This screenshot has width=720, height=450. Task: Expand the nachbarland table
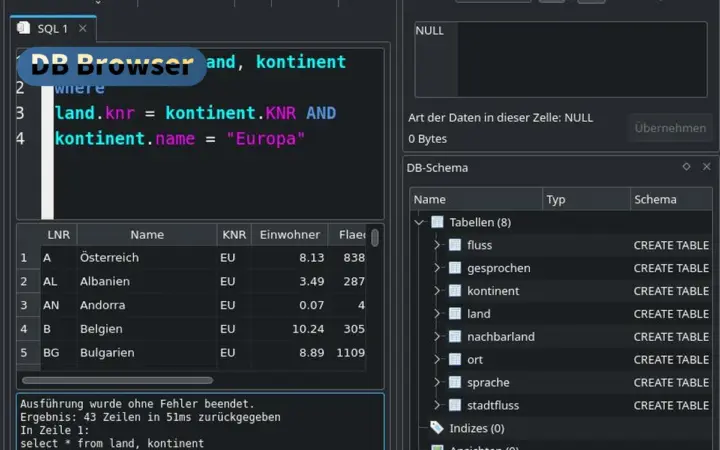click(438, 337)
